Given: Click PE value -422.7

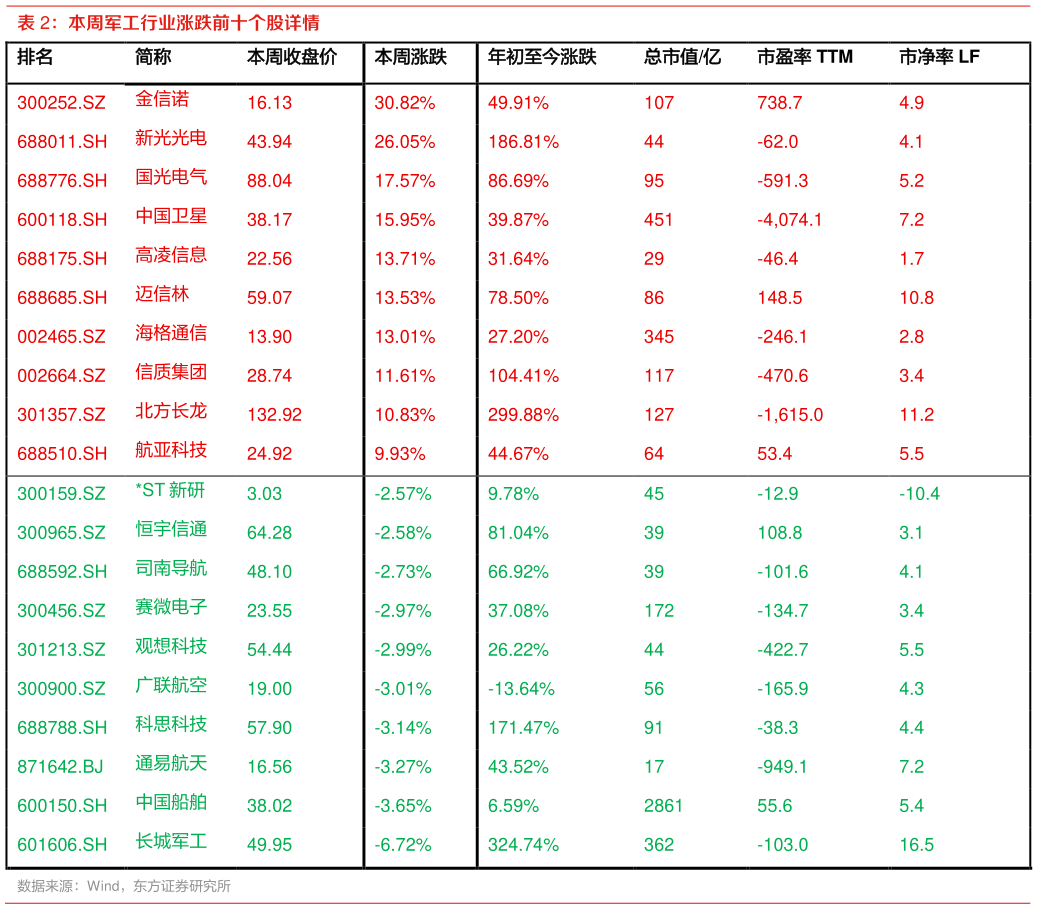Looking at the screenshot, I should [x=782, y=651].
